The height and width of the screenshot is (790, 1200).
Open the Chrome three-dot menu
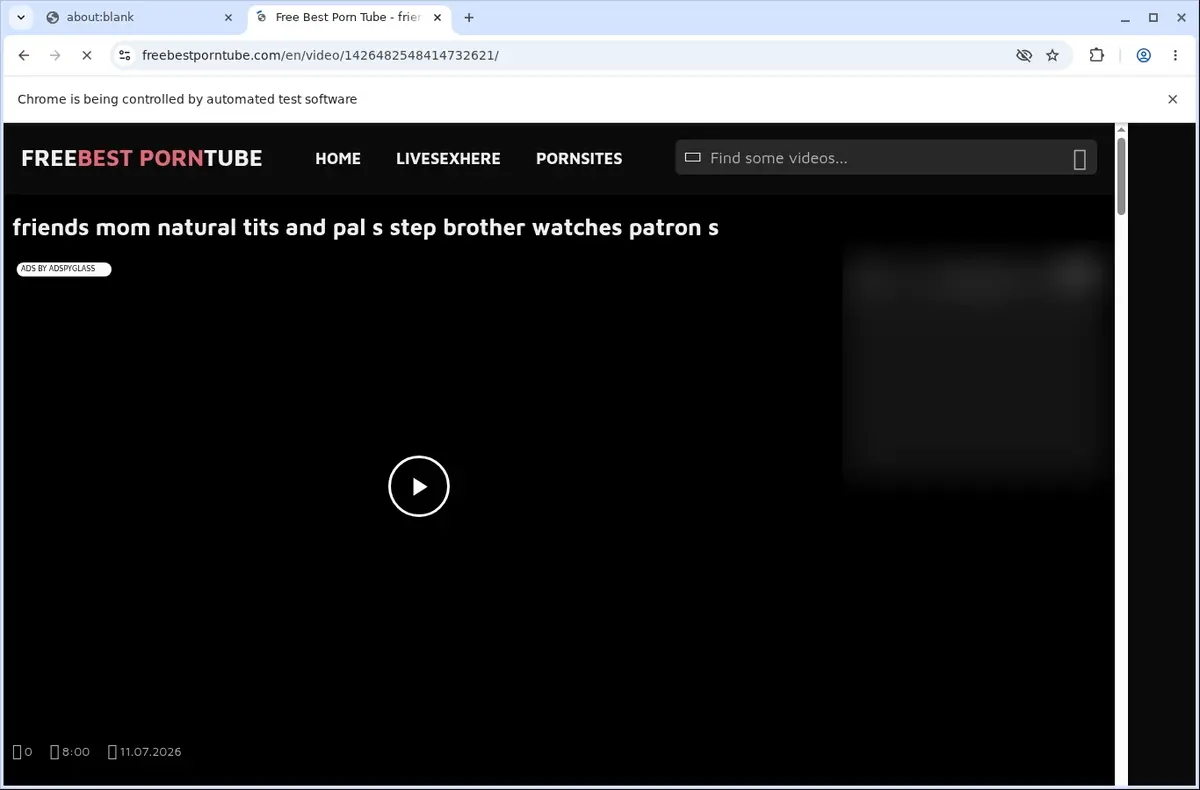click(1175, 56)
